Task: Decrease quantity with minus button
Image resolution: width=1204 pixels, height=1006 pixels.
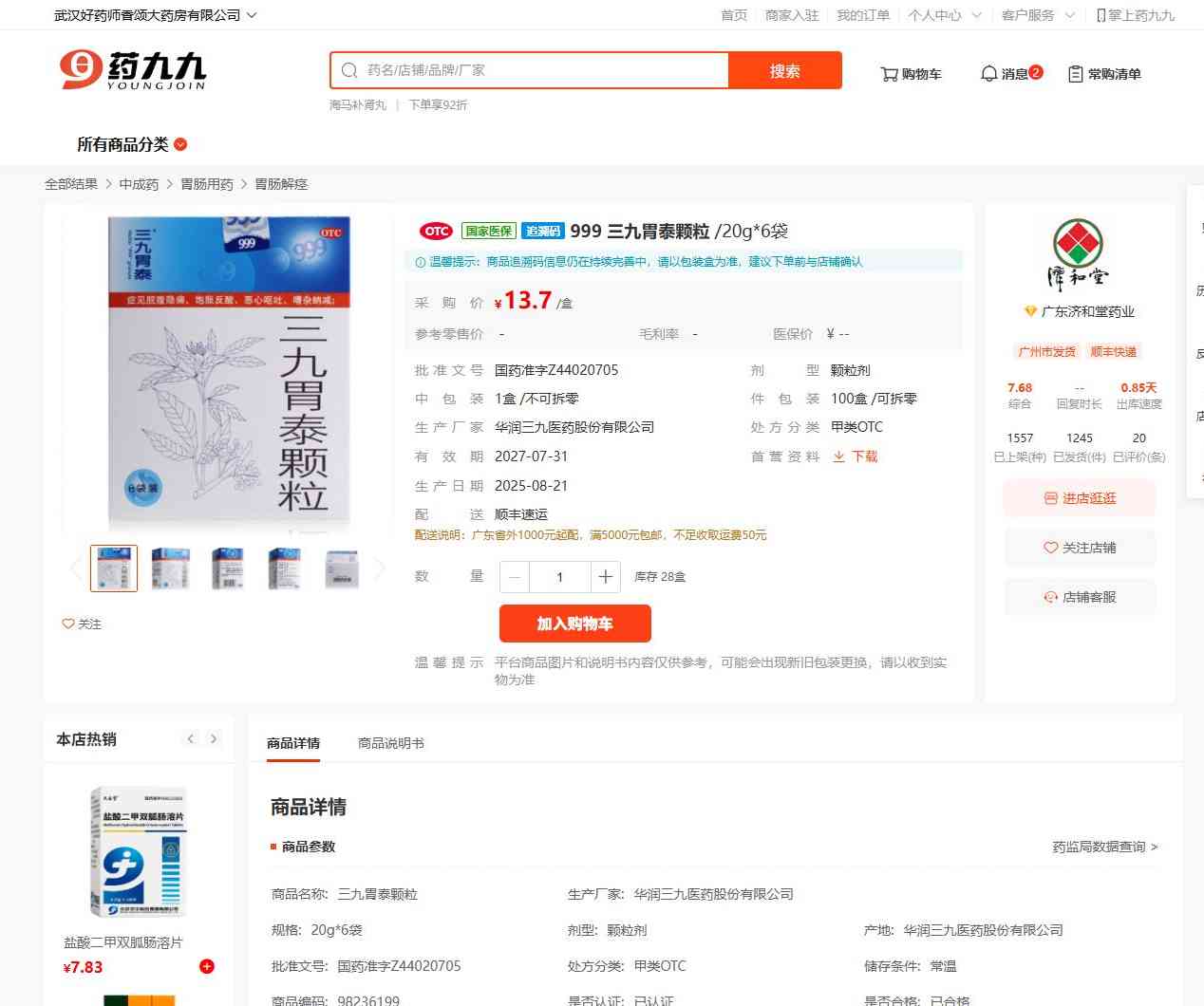Action: pos(515,576)
